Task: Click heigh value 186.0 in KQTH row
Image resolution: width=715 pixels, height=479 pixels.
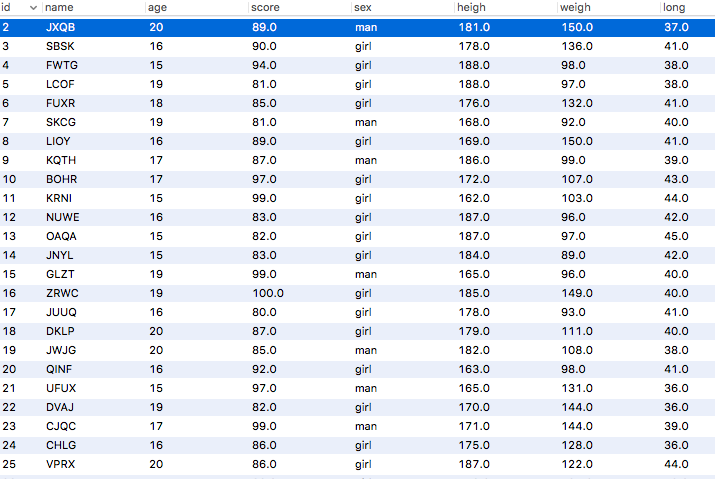Action: 474,160
